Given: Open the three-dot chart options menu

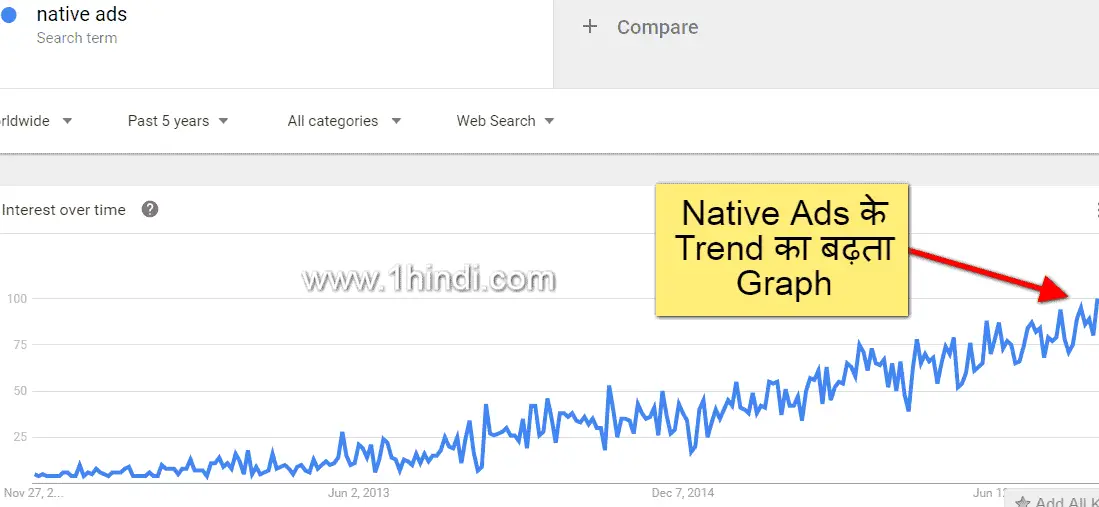Looking at the screenshot, I should tap(1096, 210).
